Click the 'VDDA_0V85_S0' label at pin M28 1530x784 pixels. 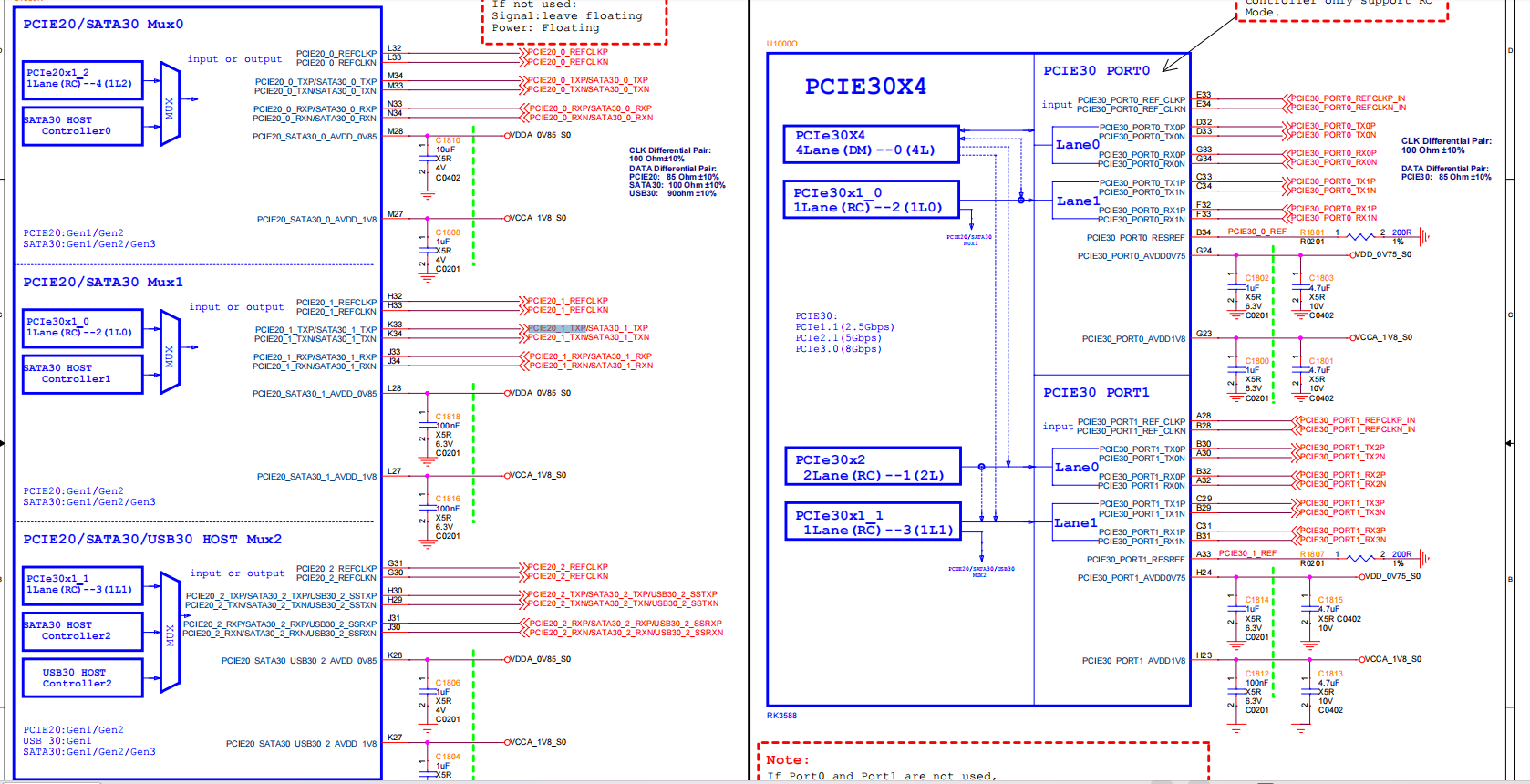(540, 135)
